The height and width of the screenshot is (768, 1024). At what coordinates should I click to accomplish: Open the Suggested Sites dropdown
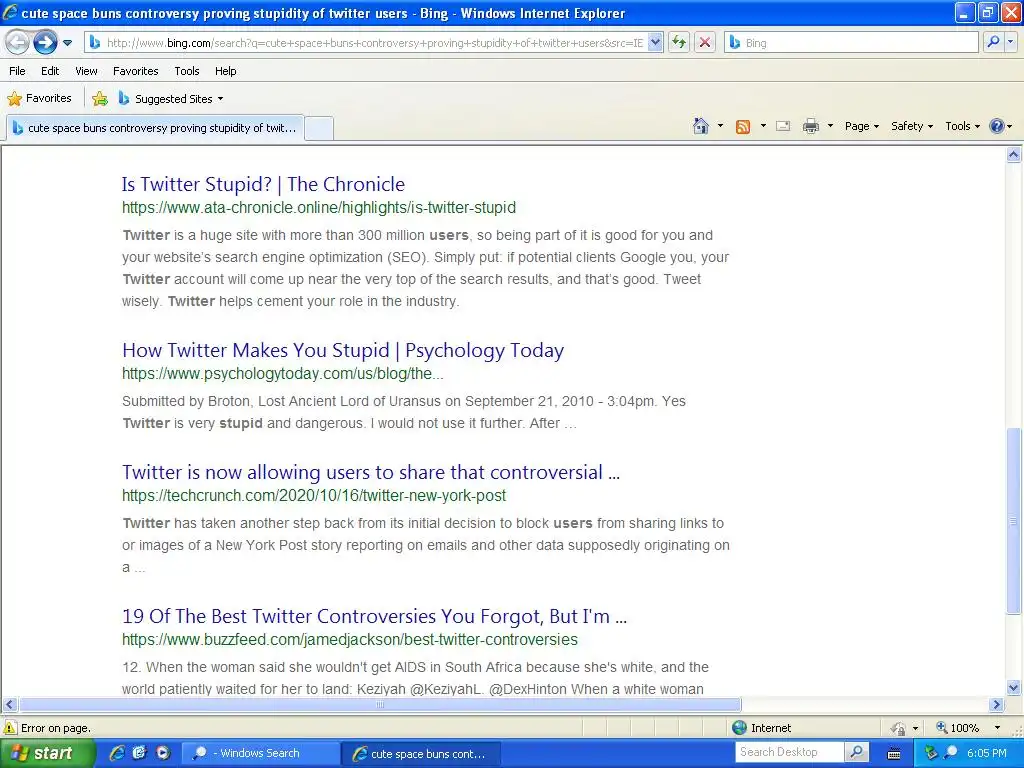[171, 99]
